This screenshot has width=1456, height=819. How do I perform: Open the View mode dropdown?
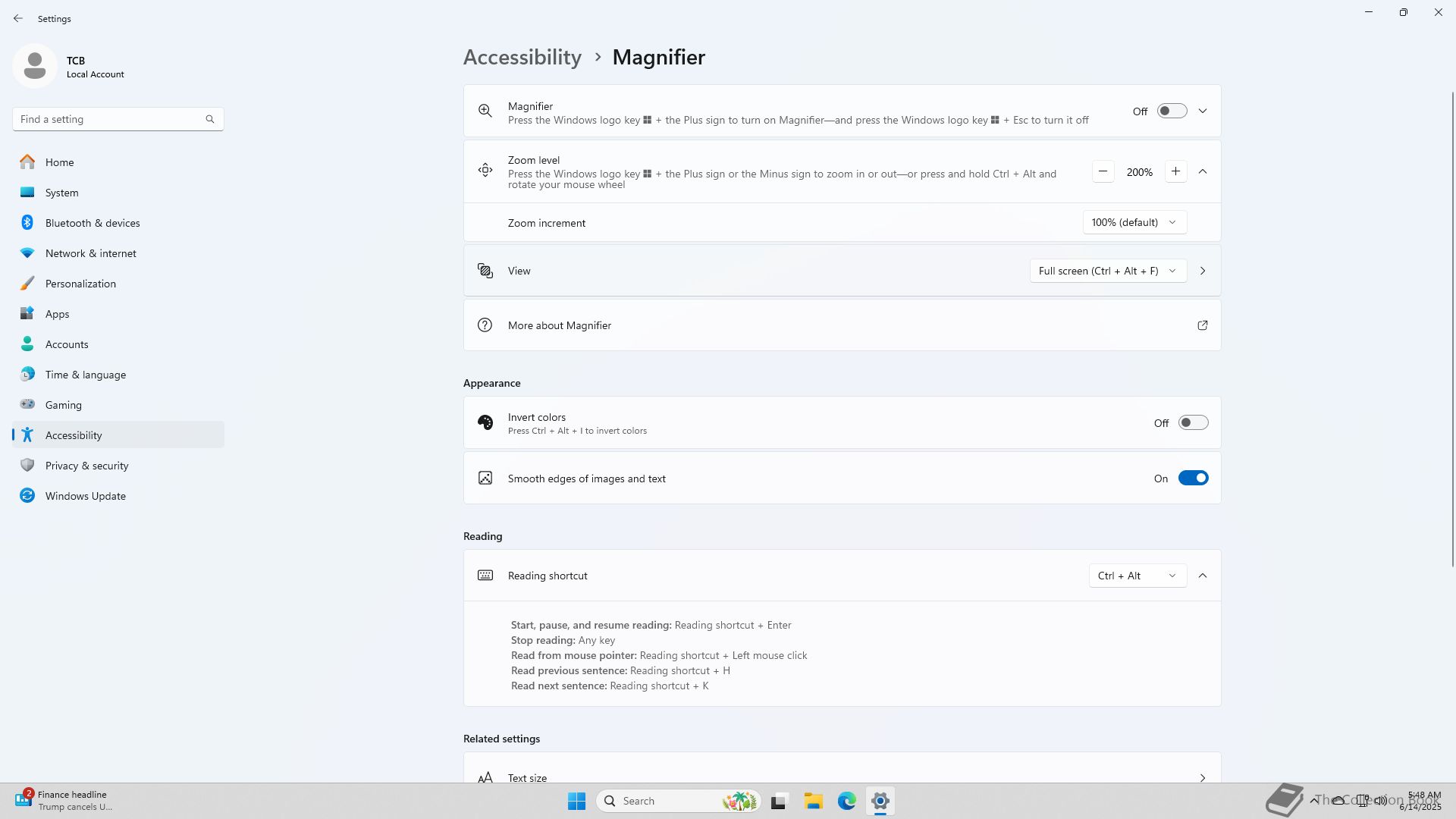point(1107,271)
